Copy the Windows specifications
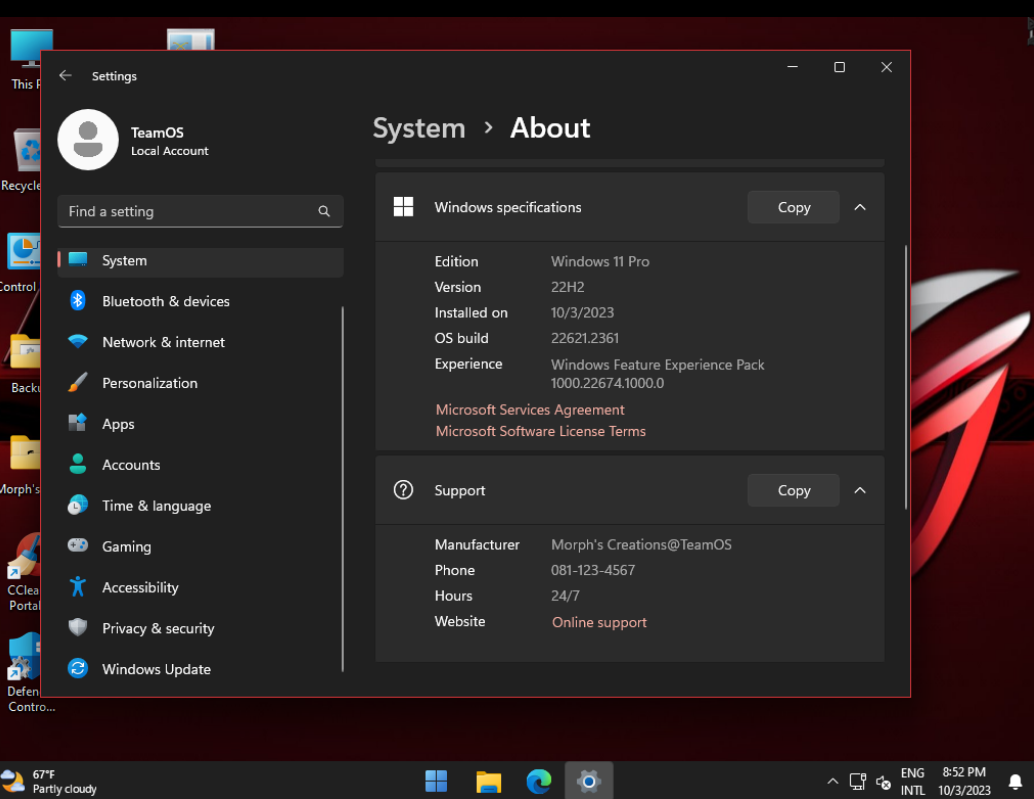 tap(793, 207)
